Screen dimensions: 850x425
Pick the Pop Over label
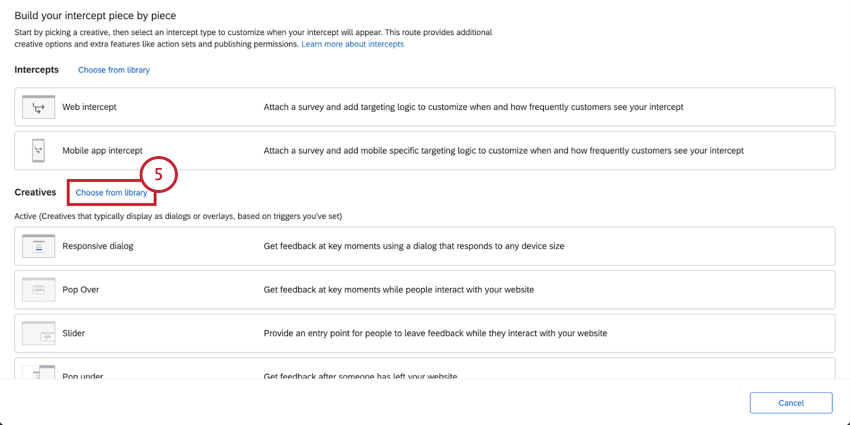(81, 290)
